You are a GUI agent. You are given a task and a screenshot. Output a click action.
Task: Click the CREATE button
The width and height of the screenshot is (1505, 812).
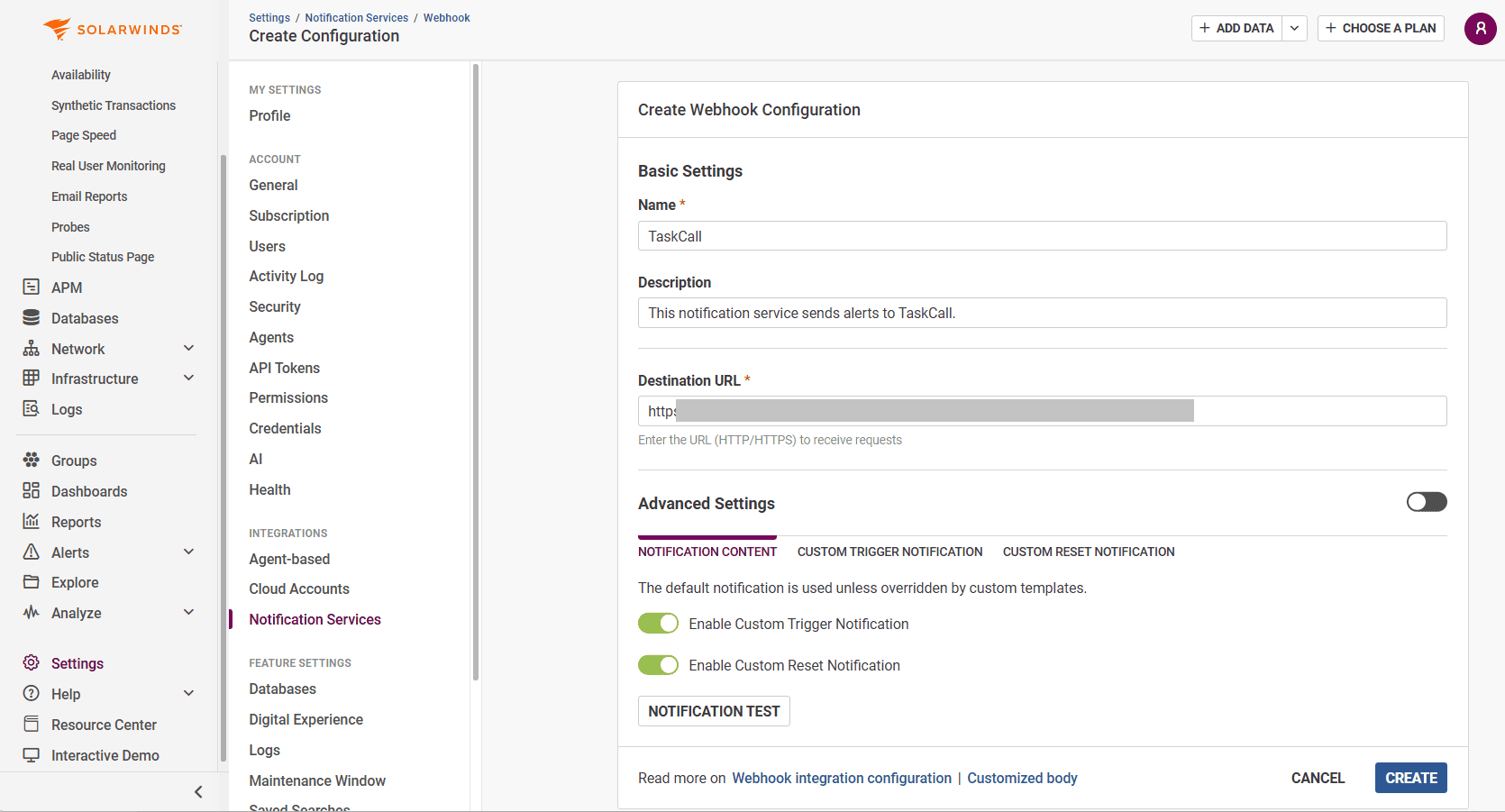click(x=1410, y=777)
